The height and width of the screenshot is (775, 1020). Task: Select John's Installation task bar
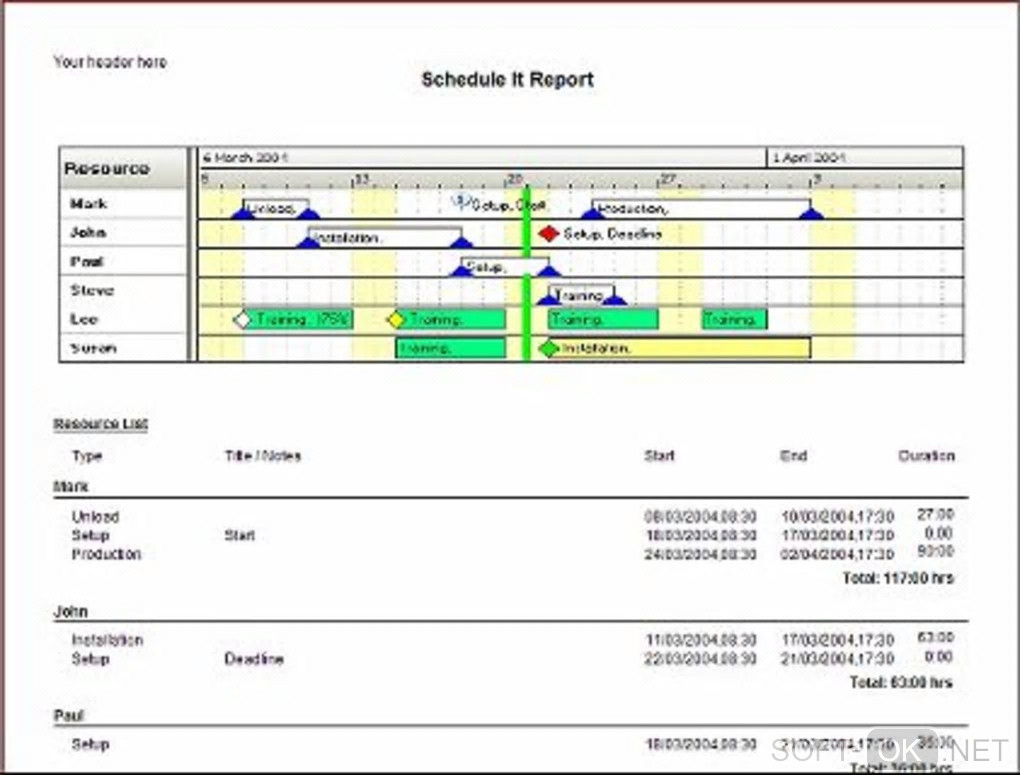click(384, 238)
